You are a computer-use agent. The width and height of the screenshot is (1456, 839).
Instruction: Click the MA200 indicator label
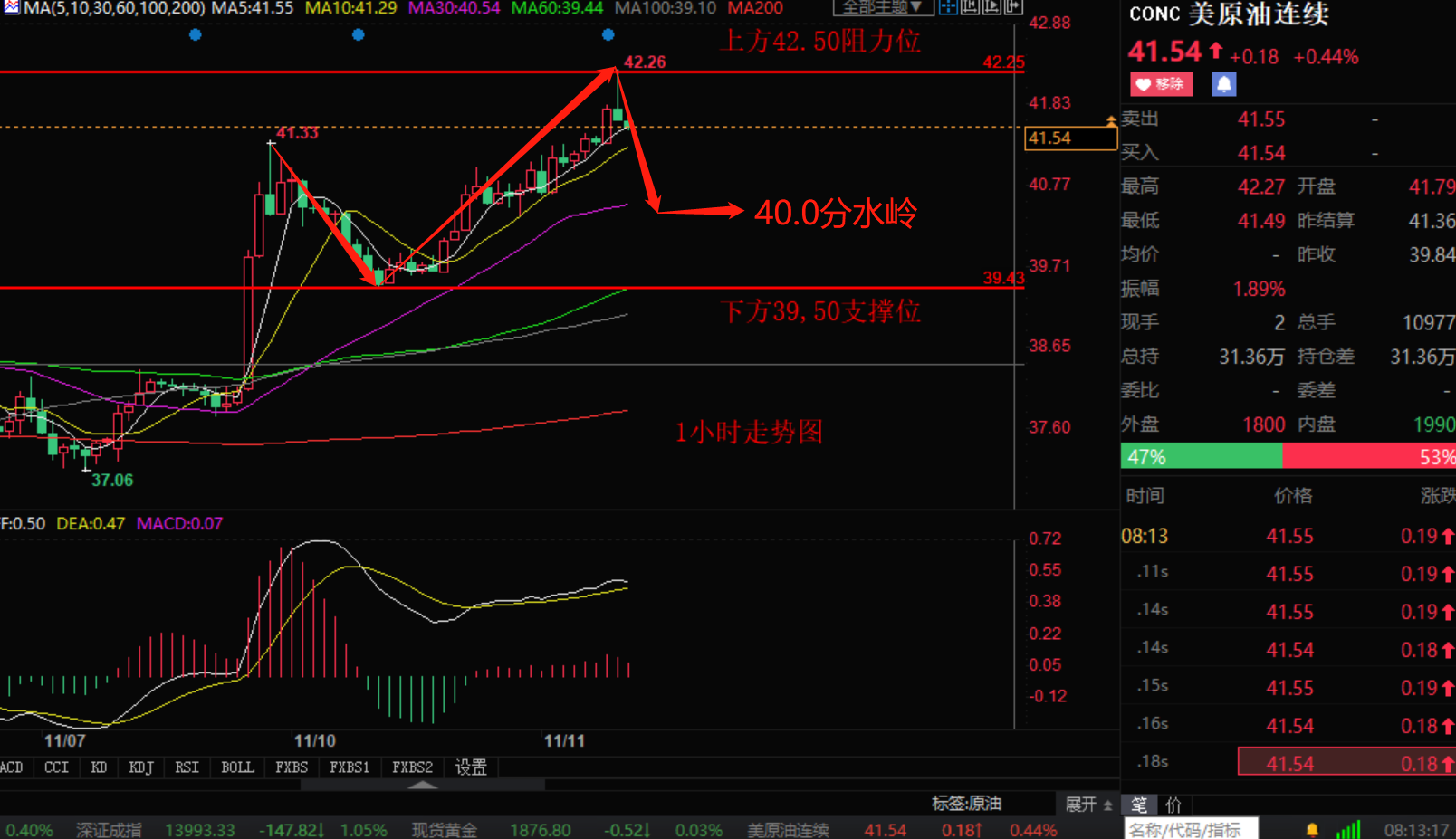[755, 8]
